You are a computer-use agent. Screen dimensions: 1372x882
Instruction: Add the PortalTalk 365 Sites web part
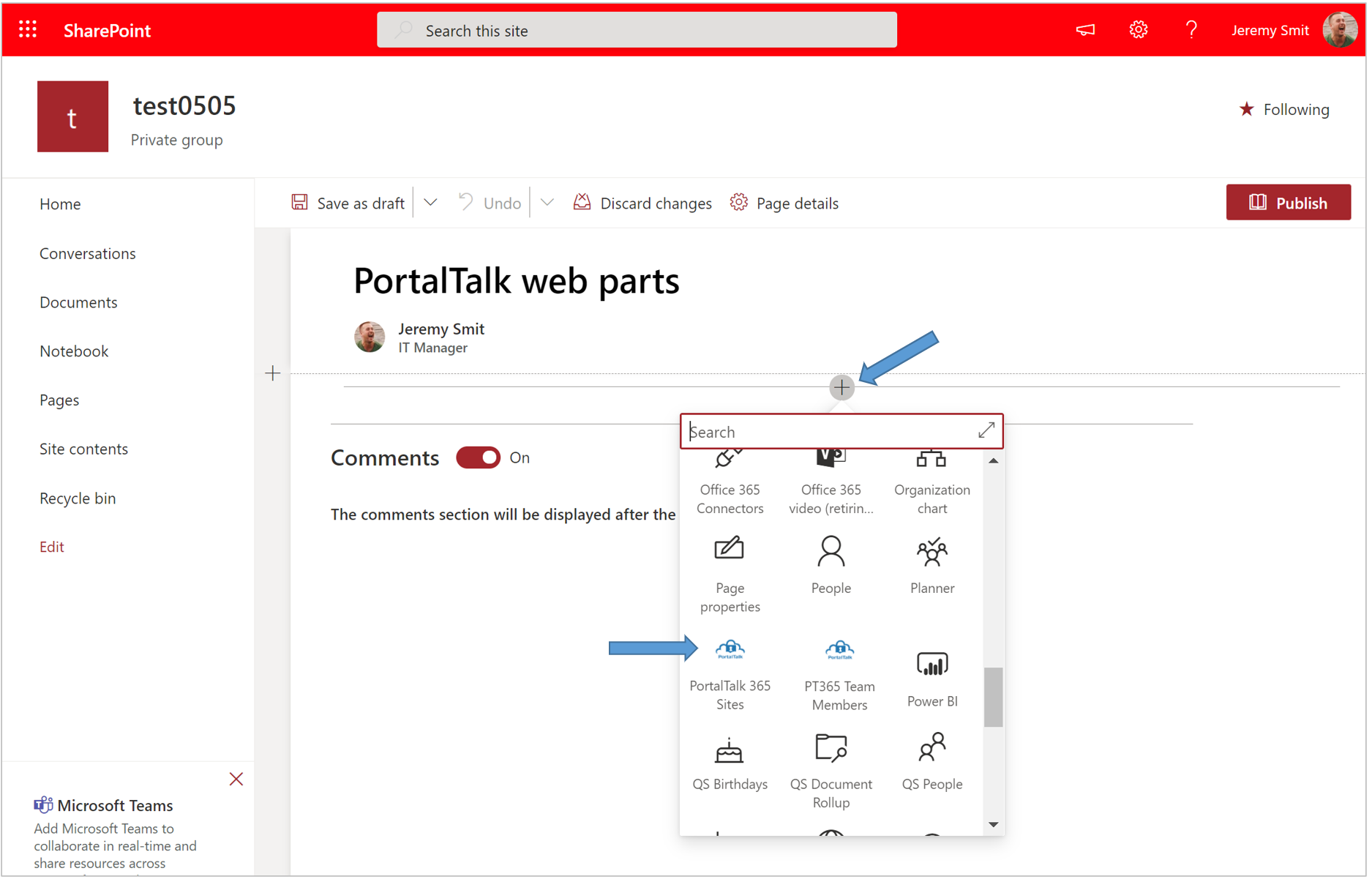point(730,674)
